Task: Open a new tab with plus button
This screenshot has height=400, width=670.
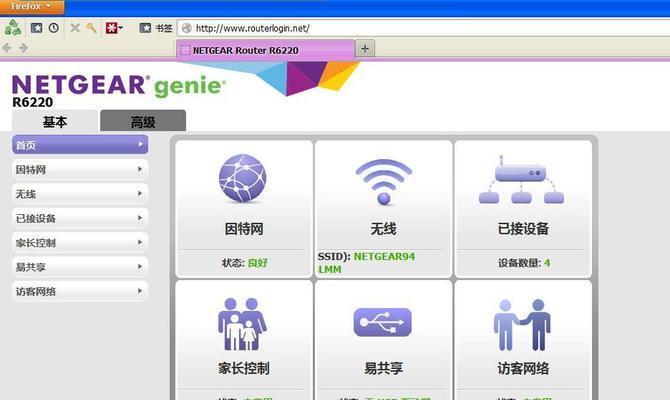Action: [x=365, y=49]
